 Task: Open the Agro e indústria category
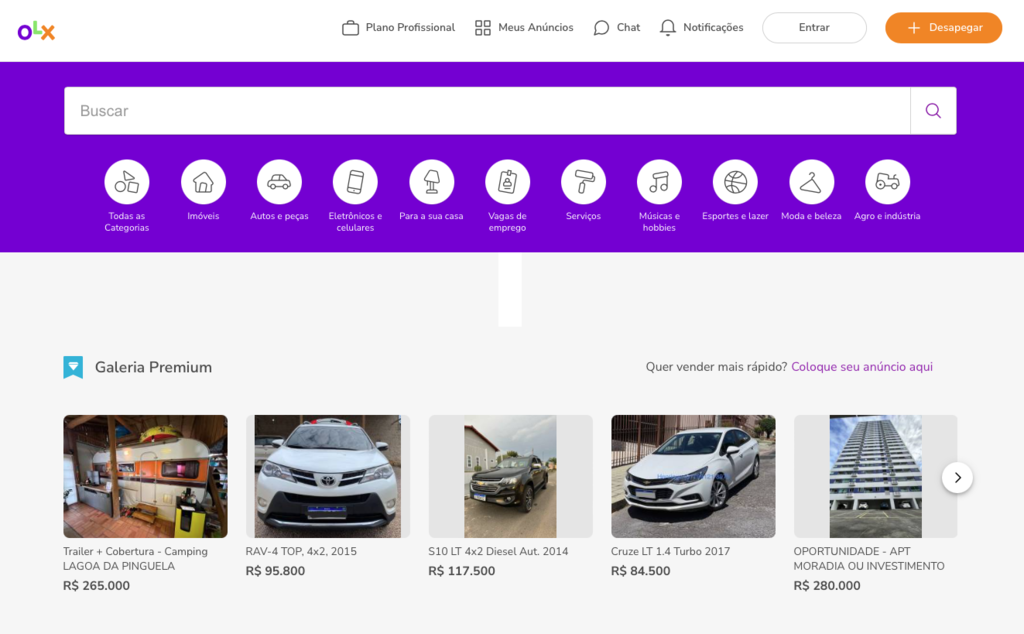(x=887, y=183)
